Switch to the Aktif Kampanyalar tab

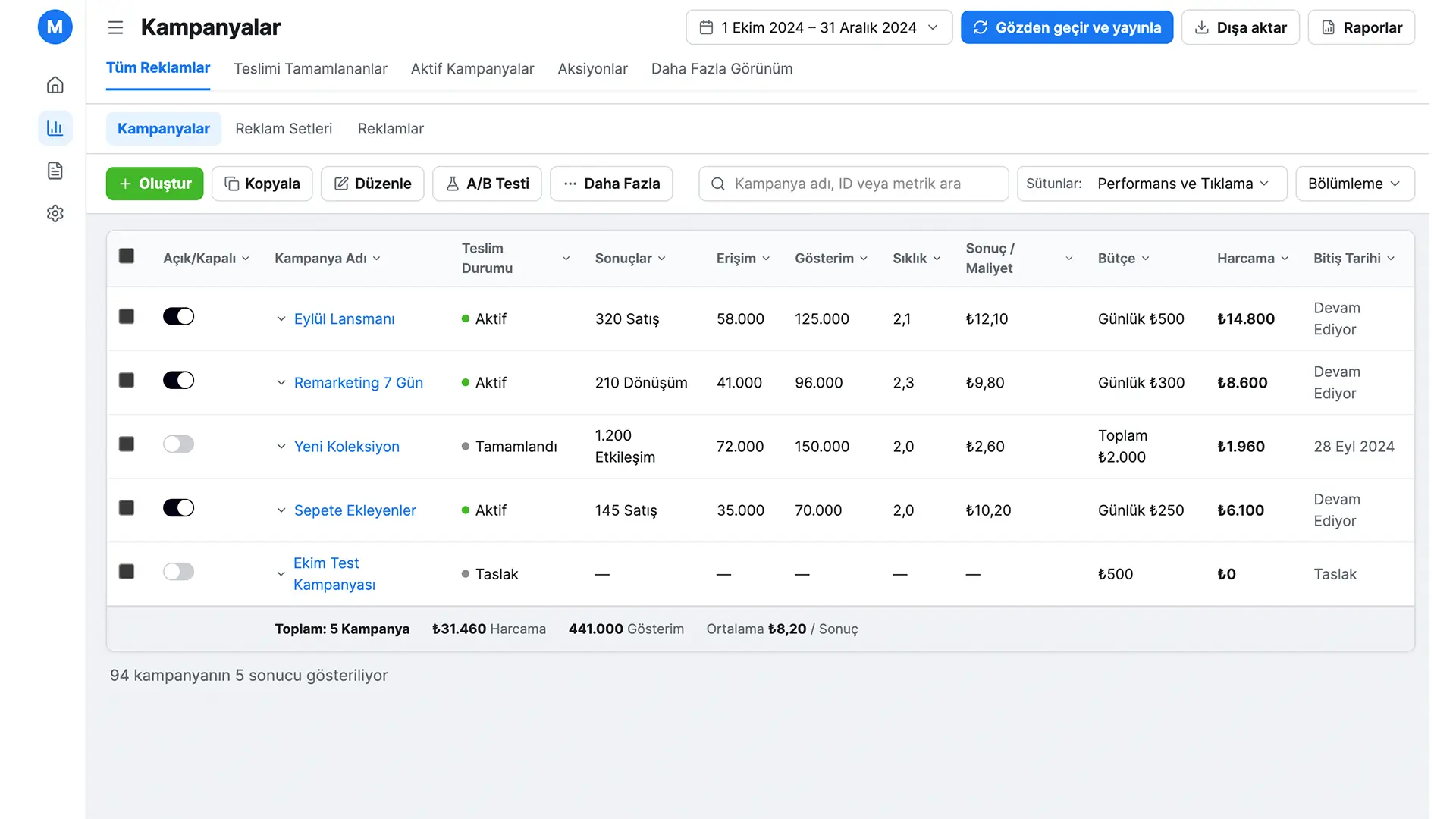point(472,69)
